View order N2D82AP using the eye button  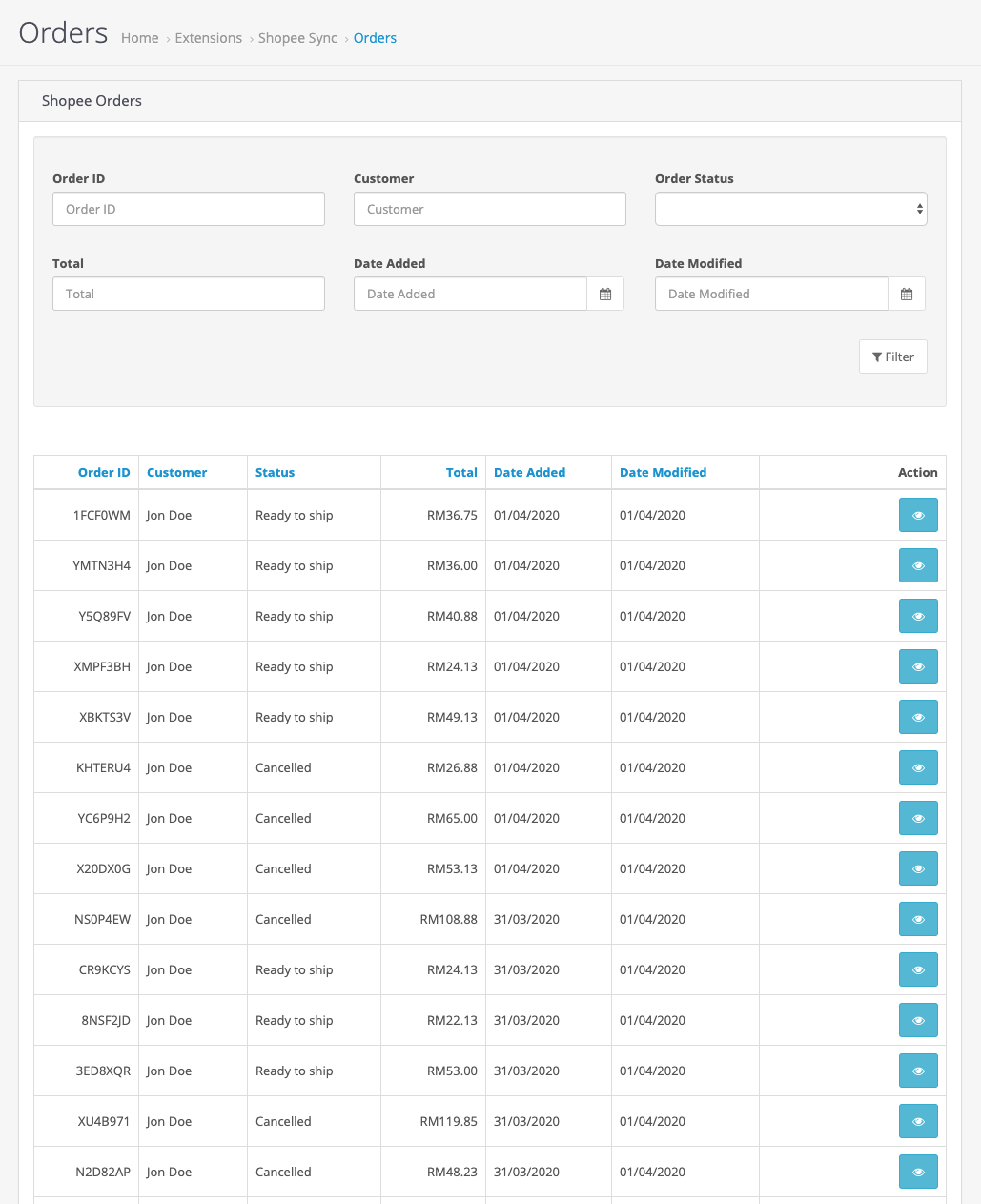click(917, 1172)
